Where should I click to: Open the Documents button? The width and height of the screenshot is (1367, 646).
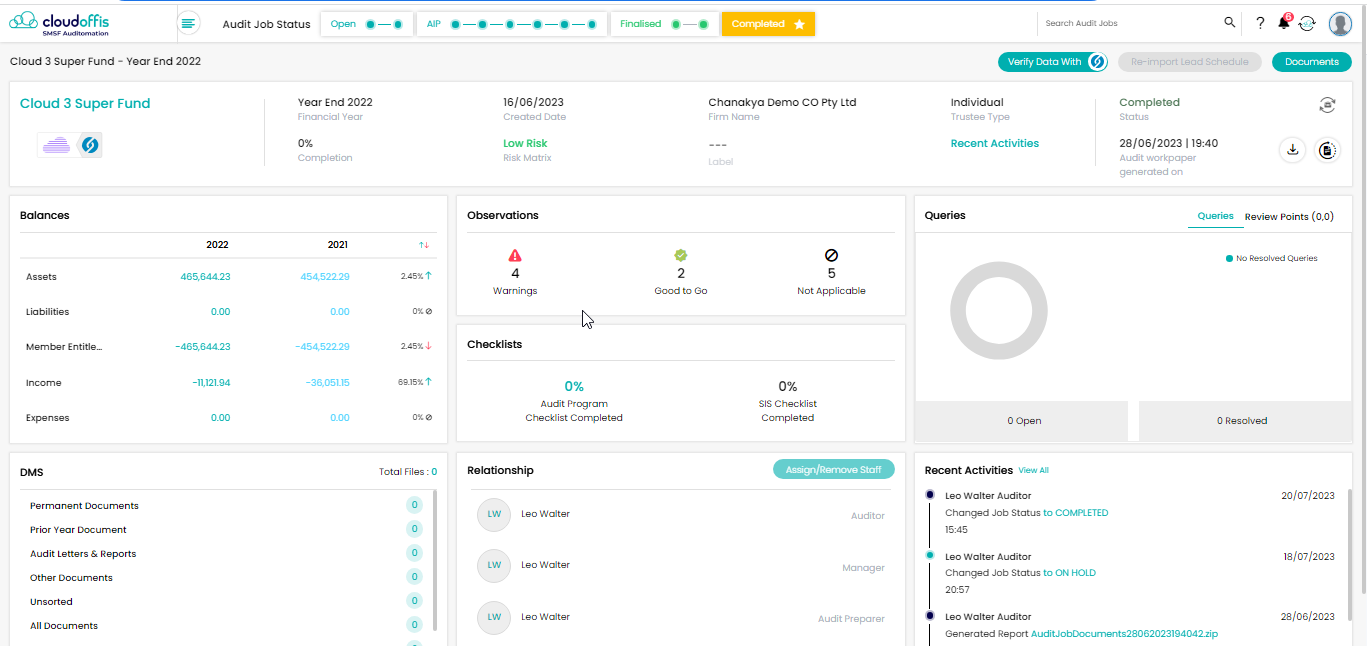(1311, 62)
